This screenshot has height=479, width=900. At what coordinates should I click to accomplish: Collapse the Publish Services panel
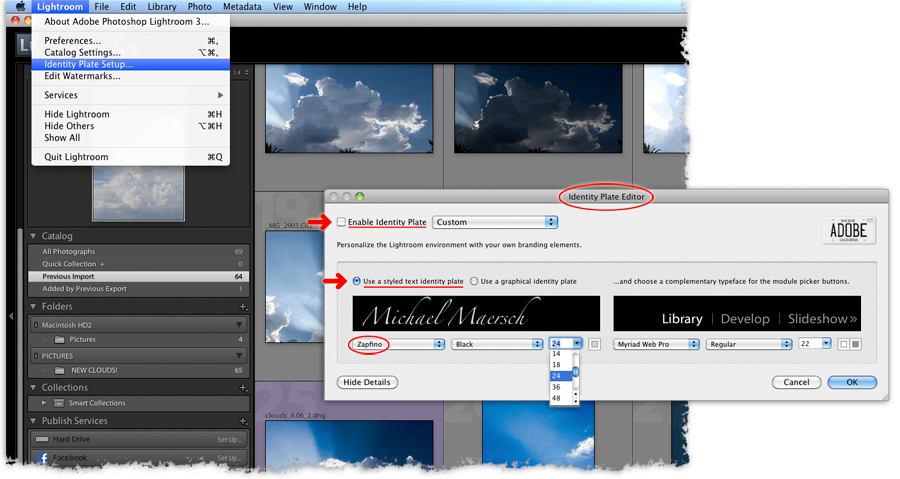pos(33,420)
